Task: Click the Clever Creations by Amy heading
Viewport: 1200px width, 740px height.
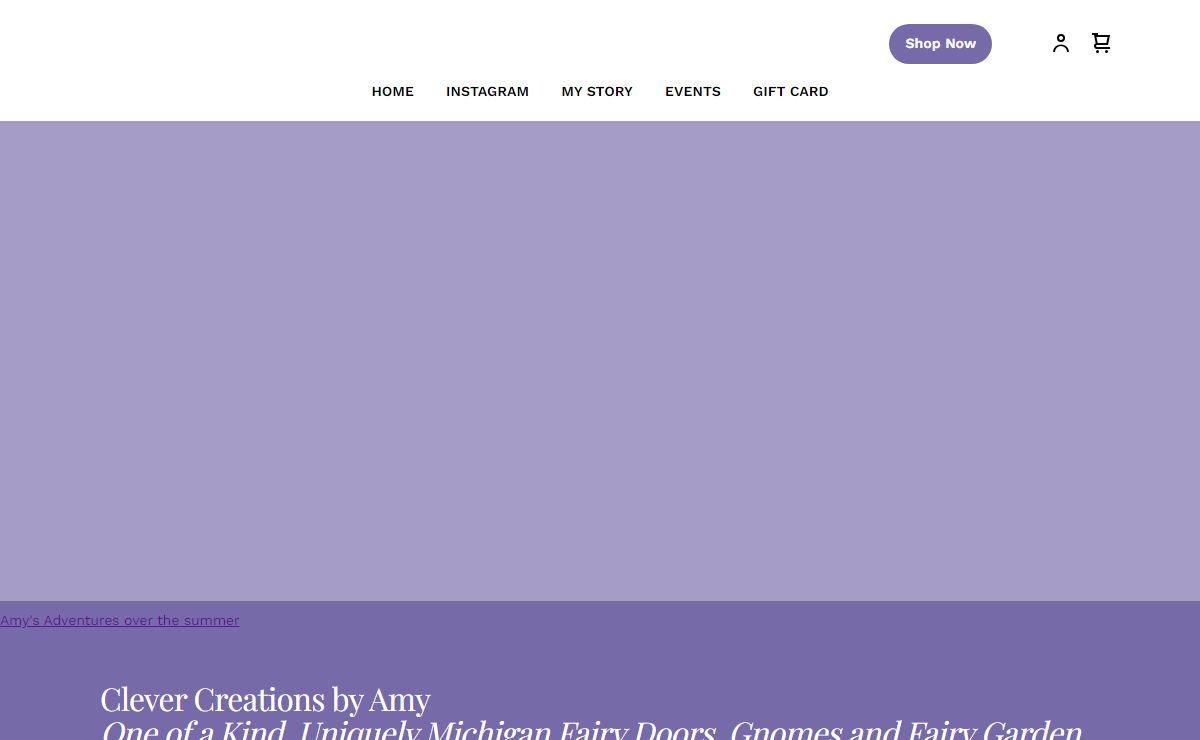Action: (265, 699)
